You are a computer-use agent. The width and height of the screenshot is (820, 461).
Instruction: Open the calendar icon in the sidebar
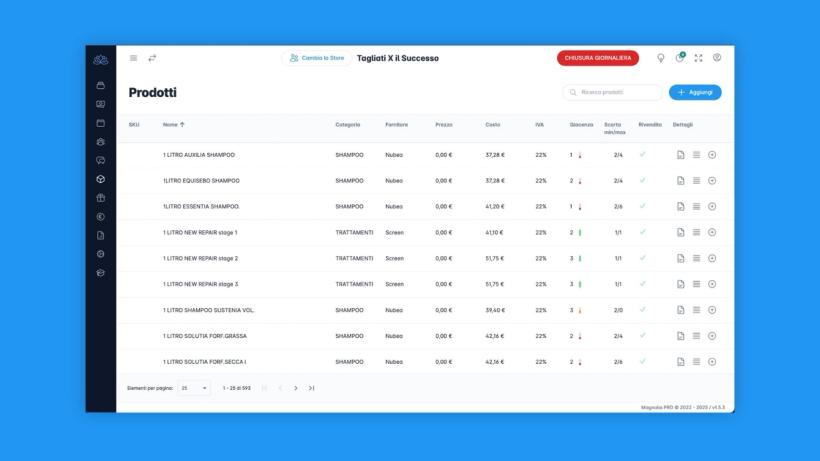pyautogui.click(x=100, y=123)
